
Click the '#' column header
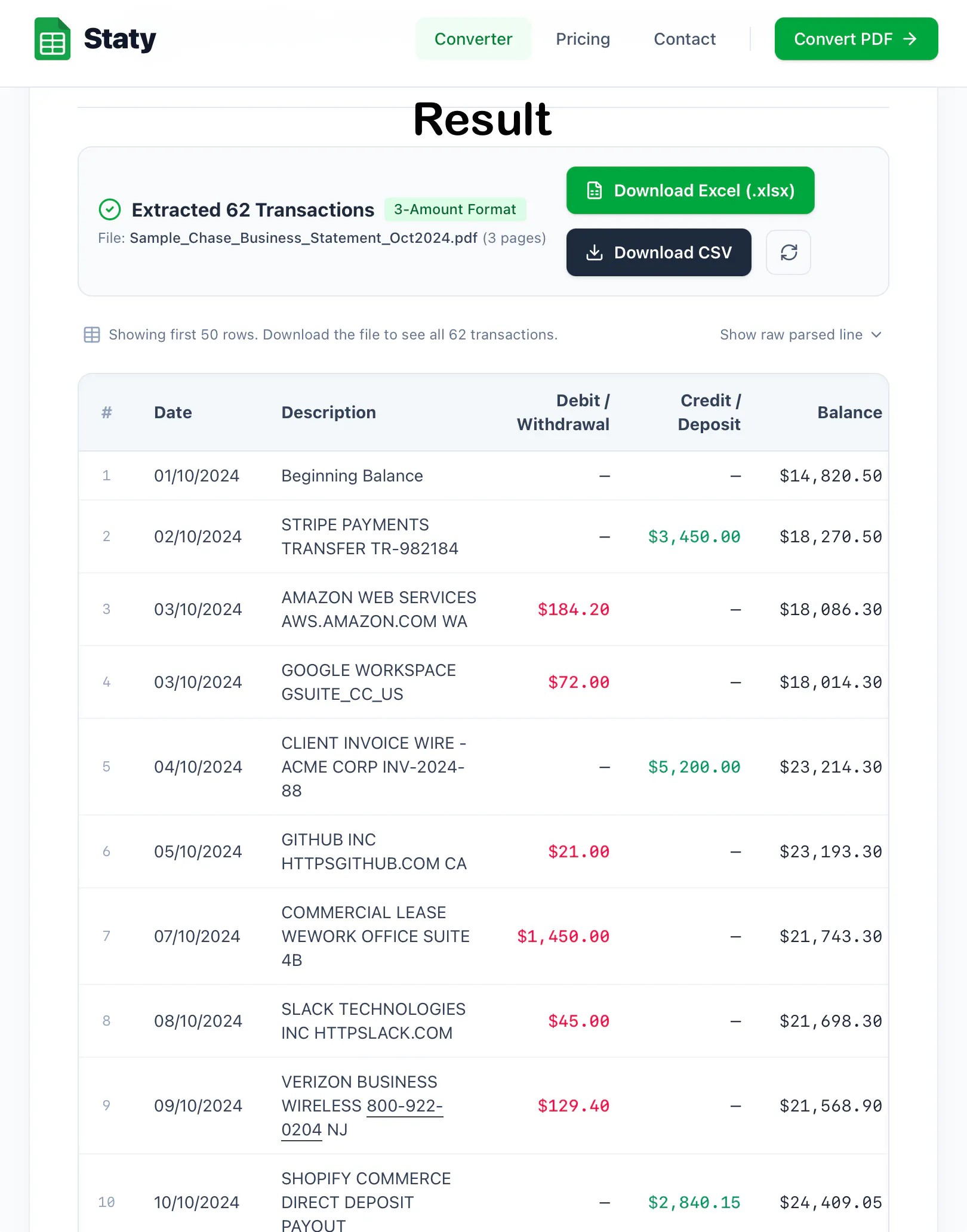(107, 412)
